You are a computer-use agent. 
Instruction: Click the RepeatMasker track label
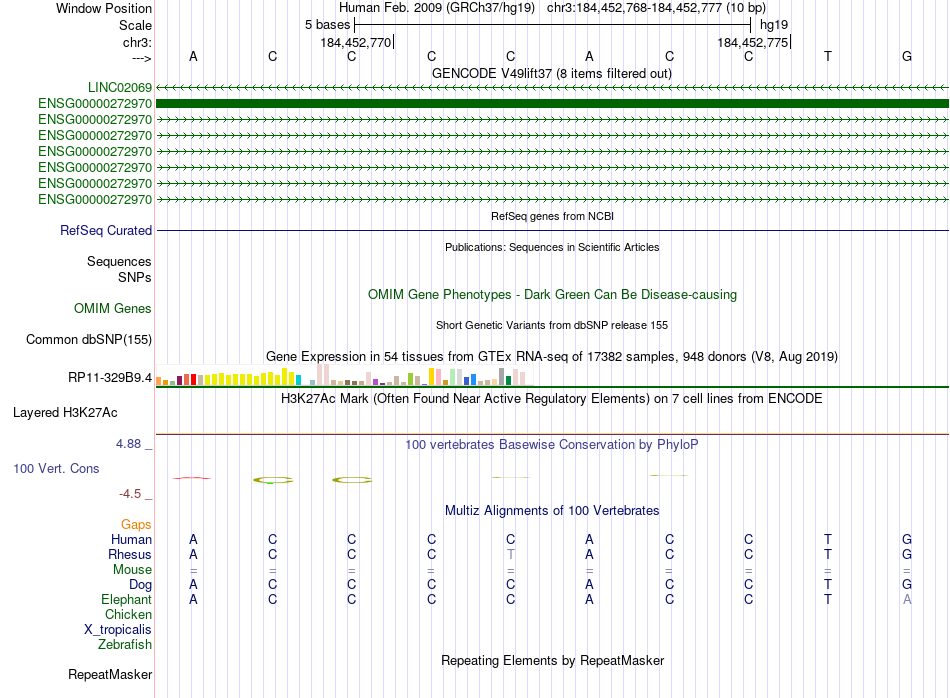110,674
